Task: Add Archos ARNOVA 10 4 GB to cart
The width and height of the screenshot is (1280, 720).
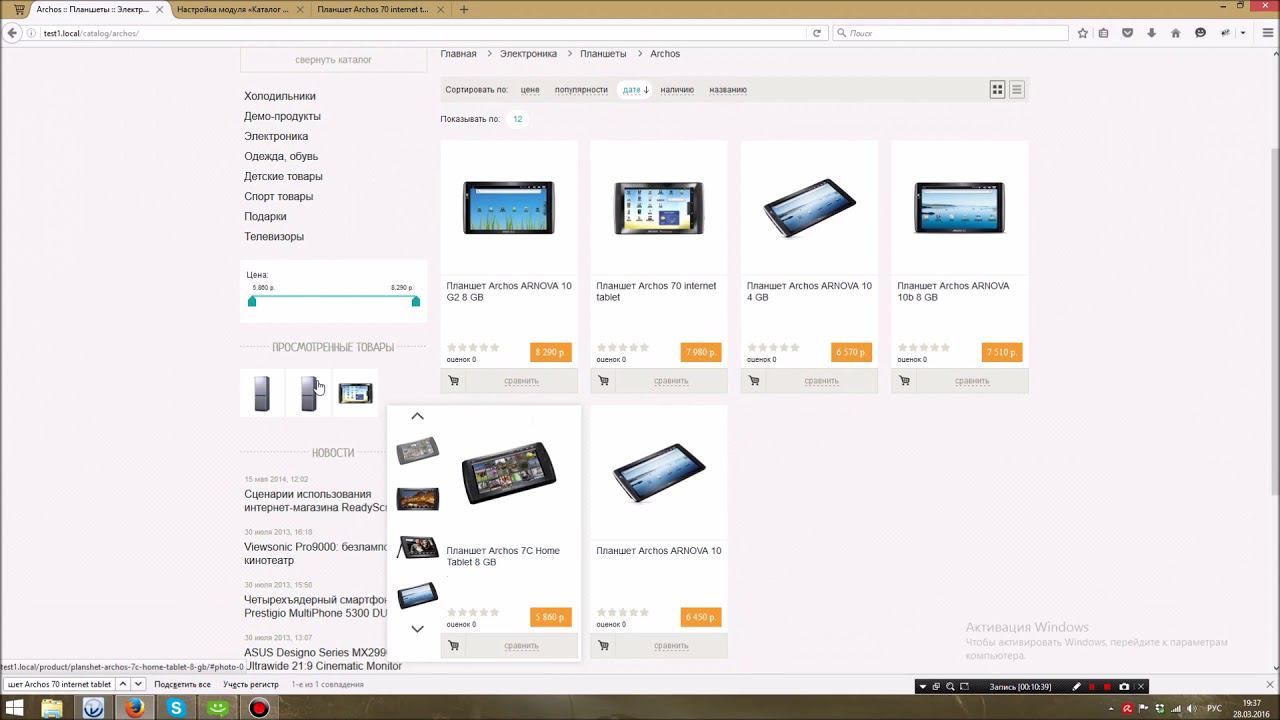Action: coord(754,381)
